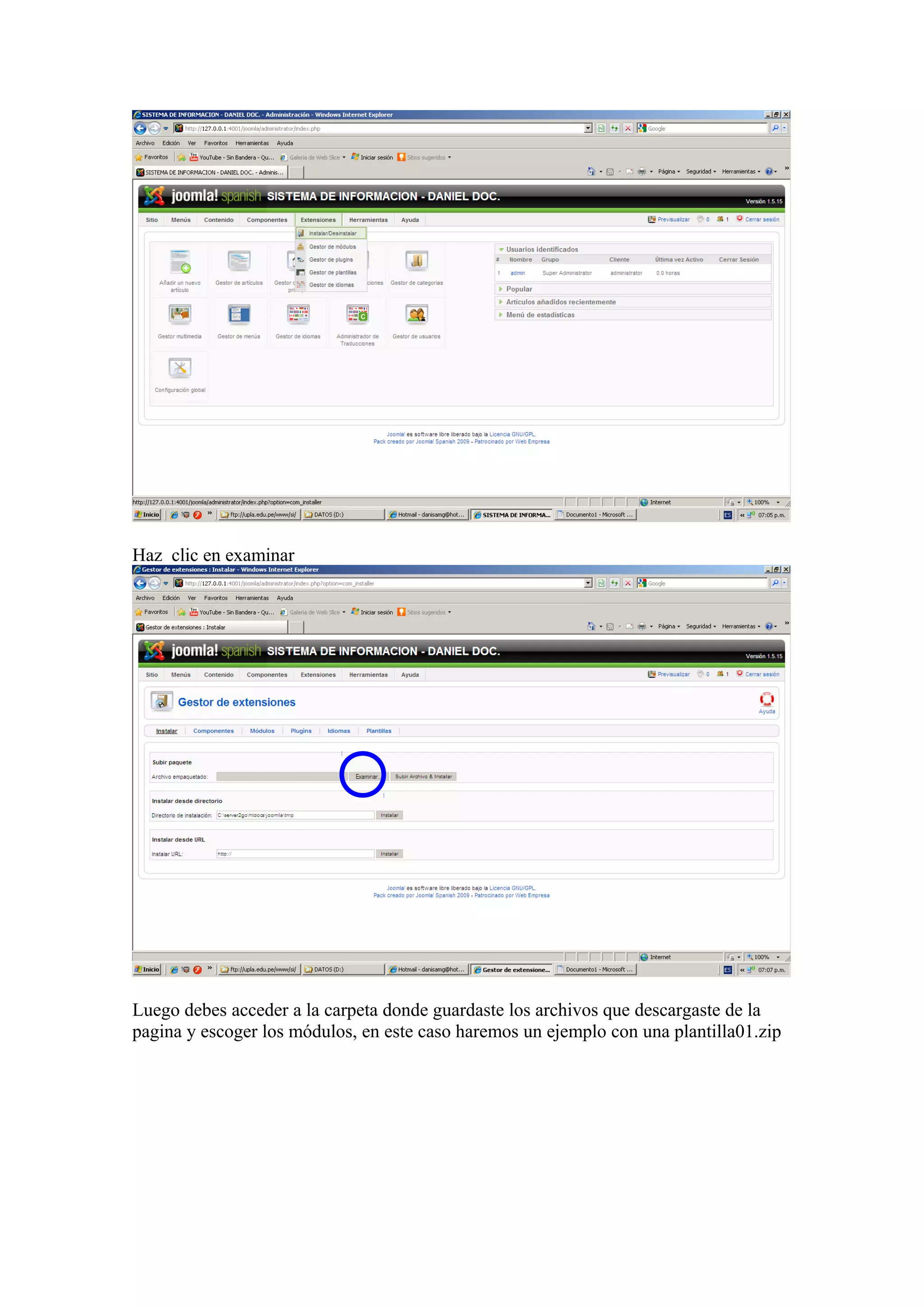The image size is (924, 1308).
Task: Click search magnifier in top browser window
Action: click(775, 129)
